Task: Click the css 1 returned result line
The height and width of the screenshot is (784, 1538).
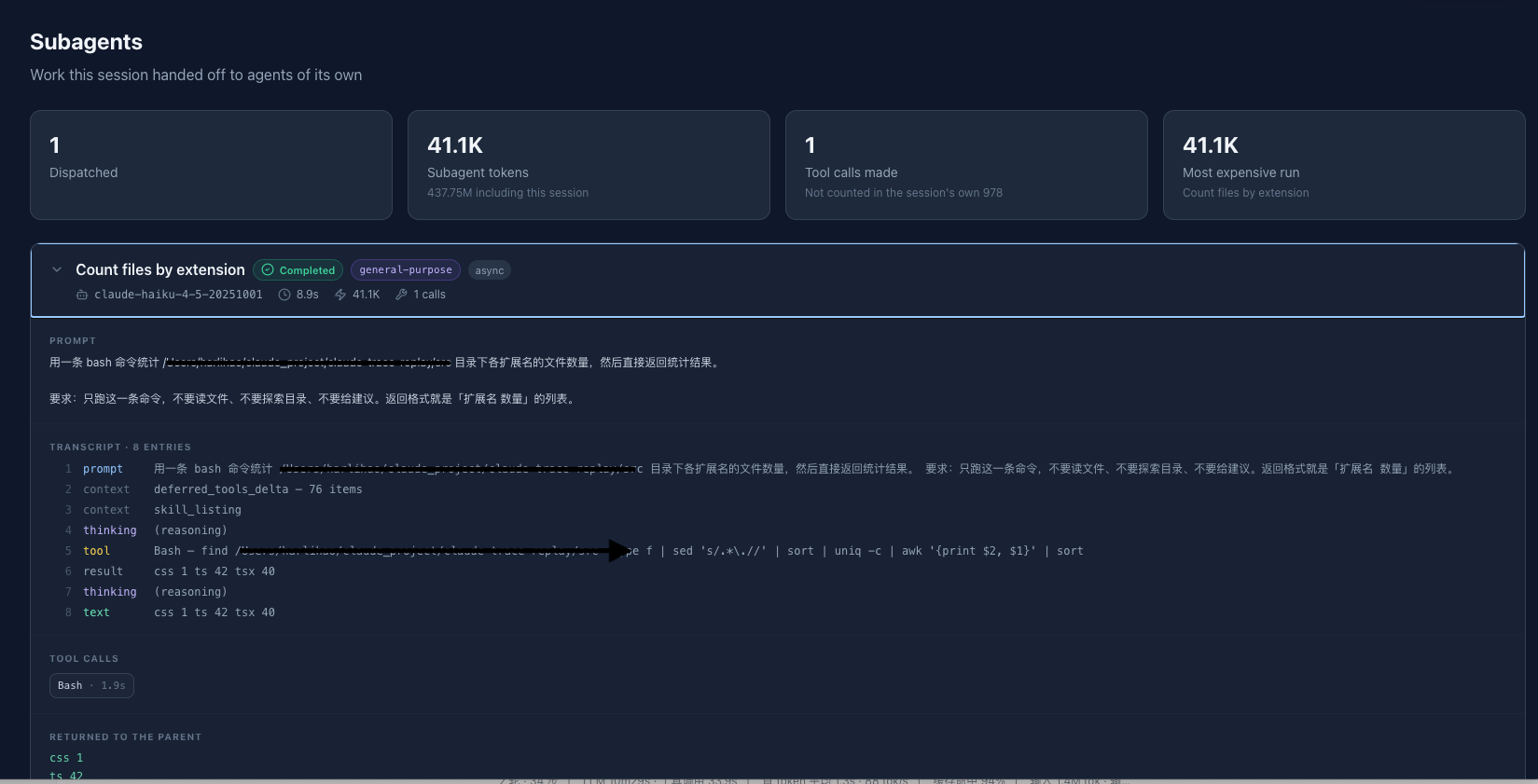Action: point(66,758)
